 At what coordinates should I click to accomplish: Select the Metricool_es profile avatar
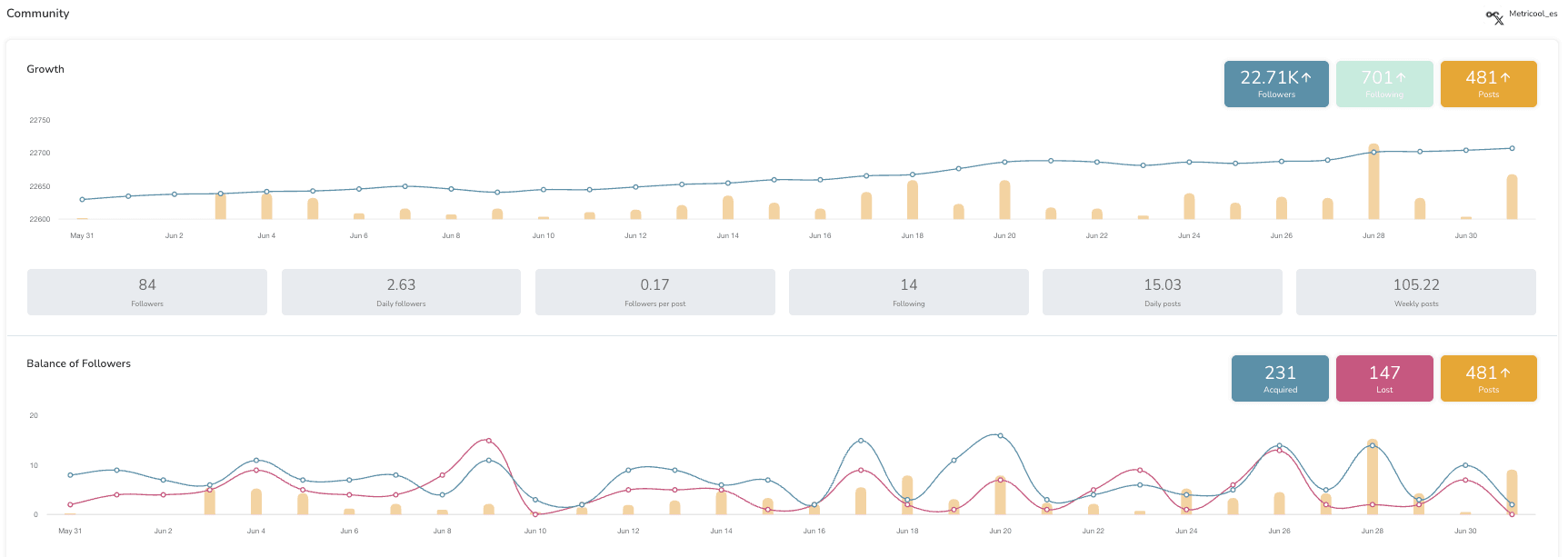pyautogui.click(x=1492, y=15)
